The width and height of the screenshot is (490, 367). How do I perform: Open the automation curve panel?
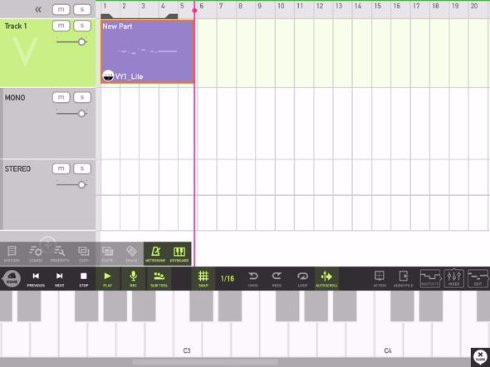(x=430, y=278)
